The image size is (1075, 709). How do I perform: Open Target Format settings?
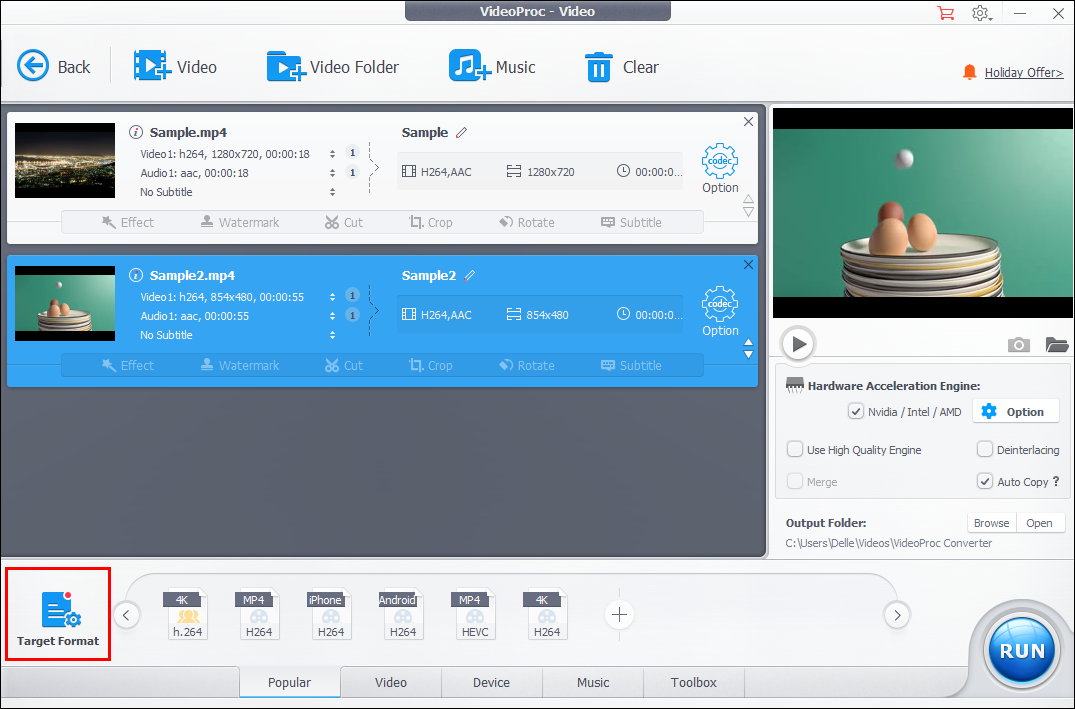[58, 614]
